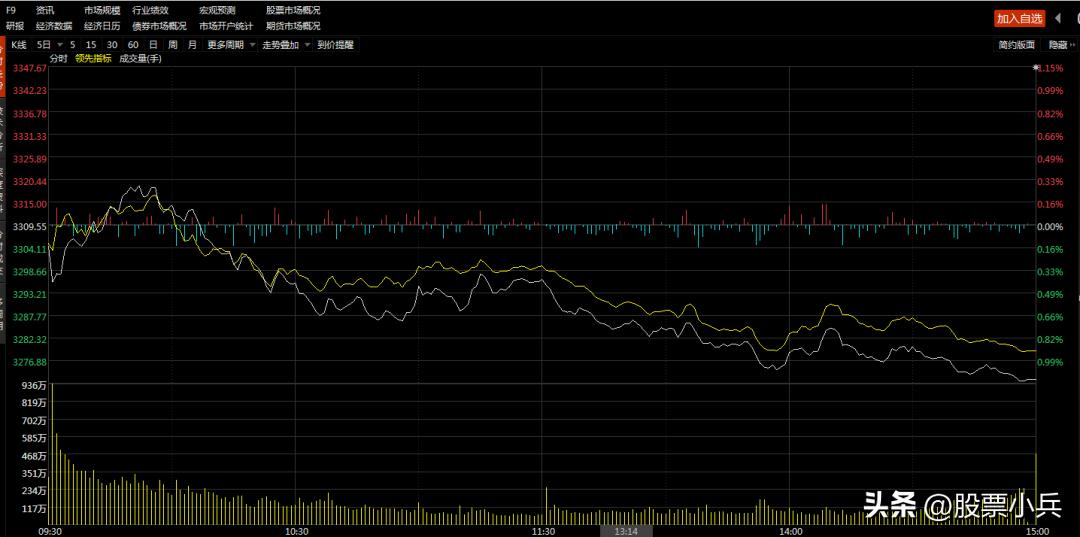Select the 日 daily period
The image size is (1080, 537).
point(153,45)
